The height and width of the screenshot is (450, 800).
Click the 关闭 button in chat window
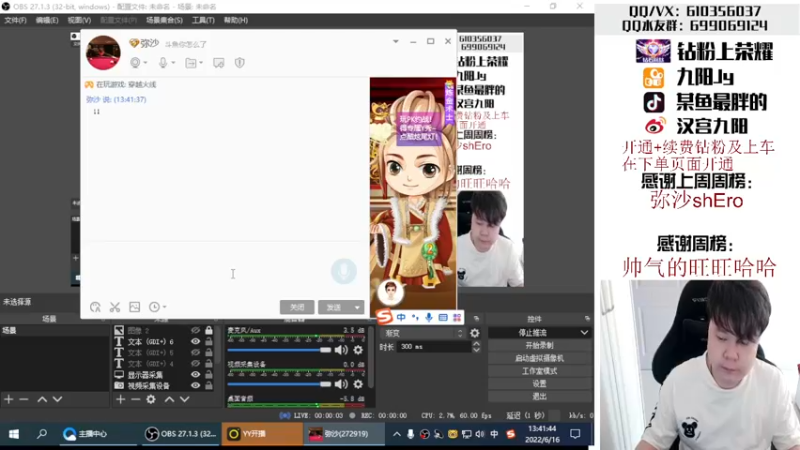[297, 307]
